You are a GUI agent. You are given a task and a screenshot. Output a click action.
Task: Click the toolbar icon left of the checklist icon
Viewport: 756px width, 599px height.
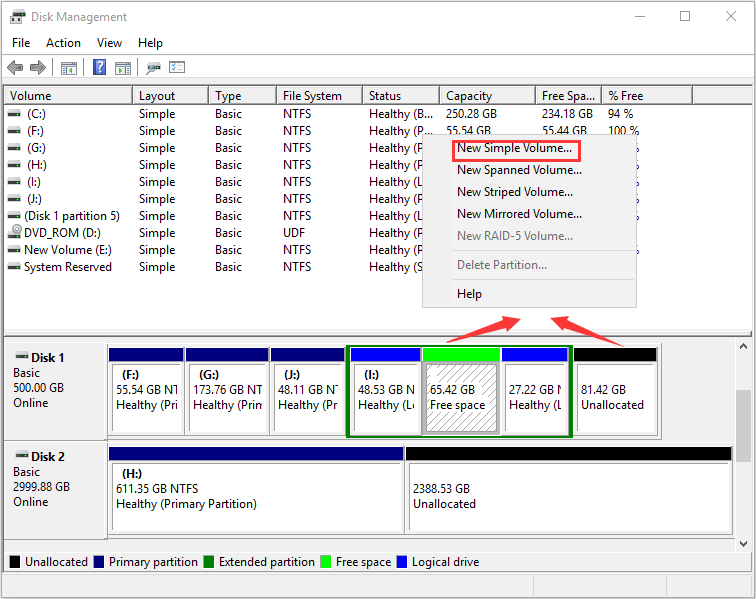(153, 68)
